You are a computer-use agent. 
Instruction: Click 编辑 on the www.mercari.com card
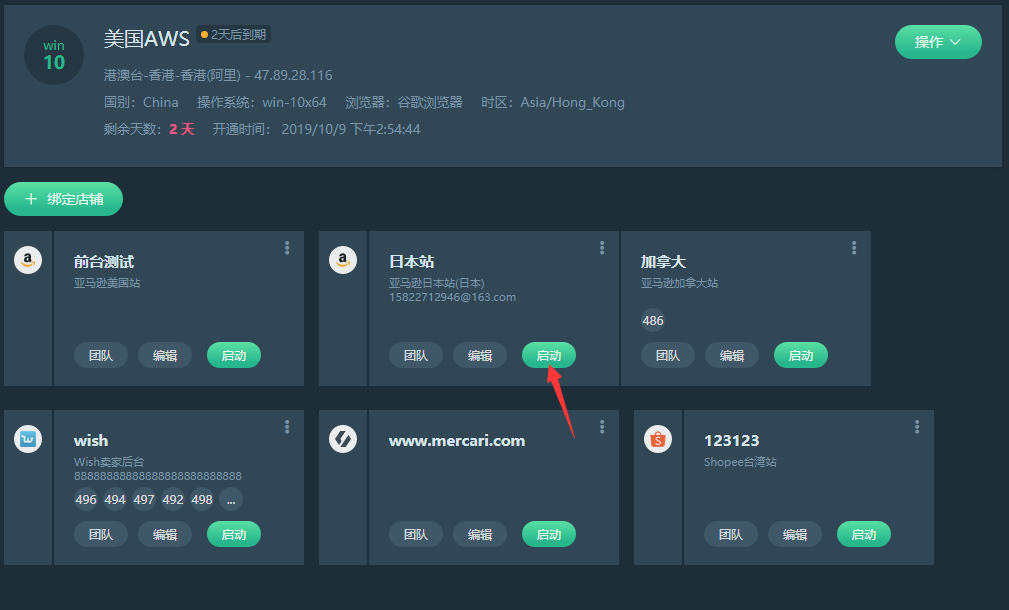coord(479,534)
